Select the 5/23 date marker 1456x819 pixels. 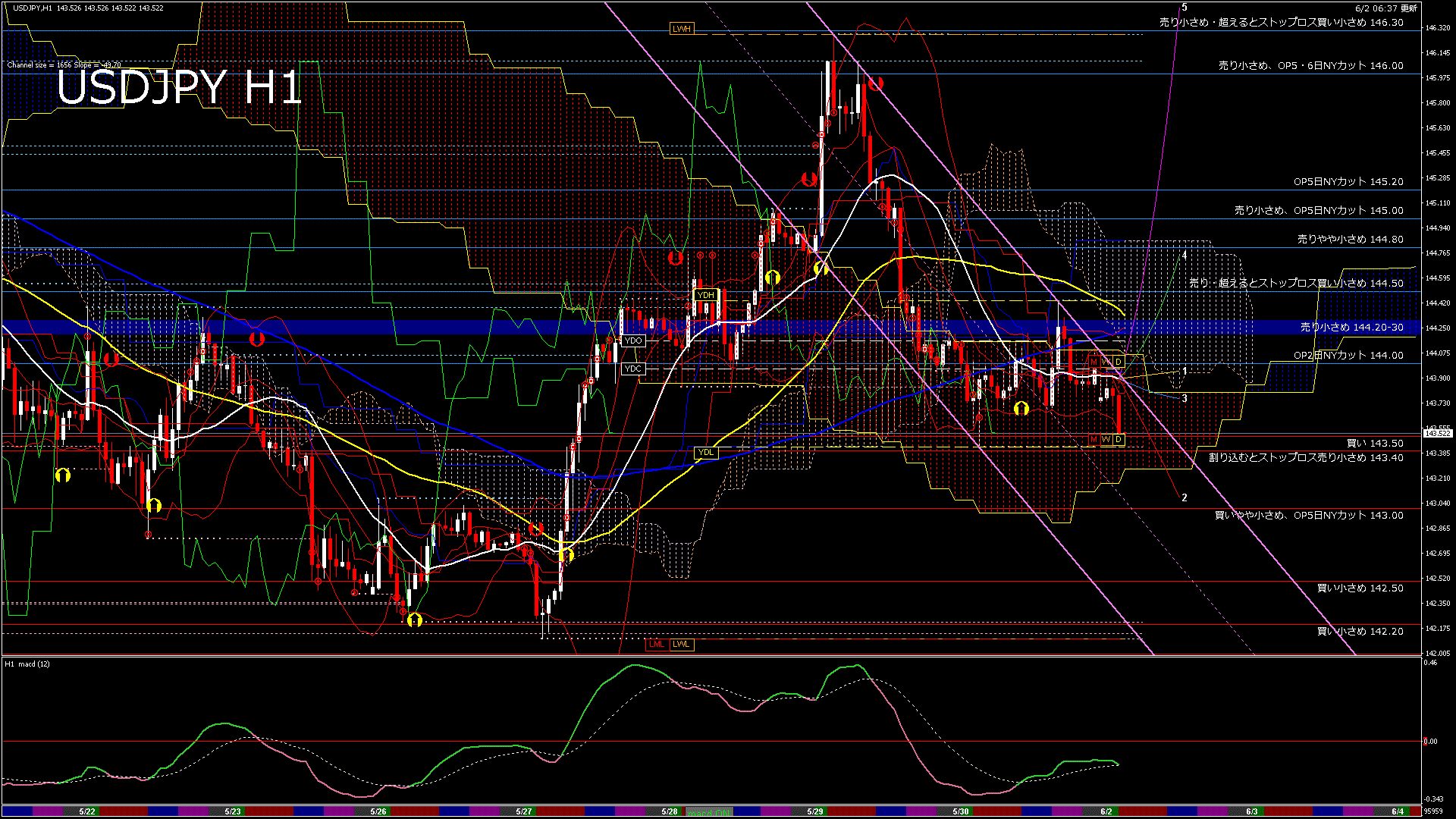click(233, 811)
